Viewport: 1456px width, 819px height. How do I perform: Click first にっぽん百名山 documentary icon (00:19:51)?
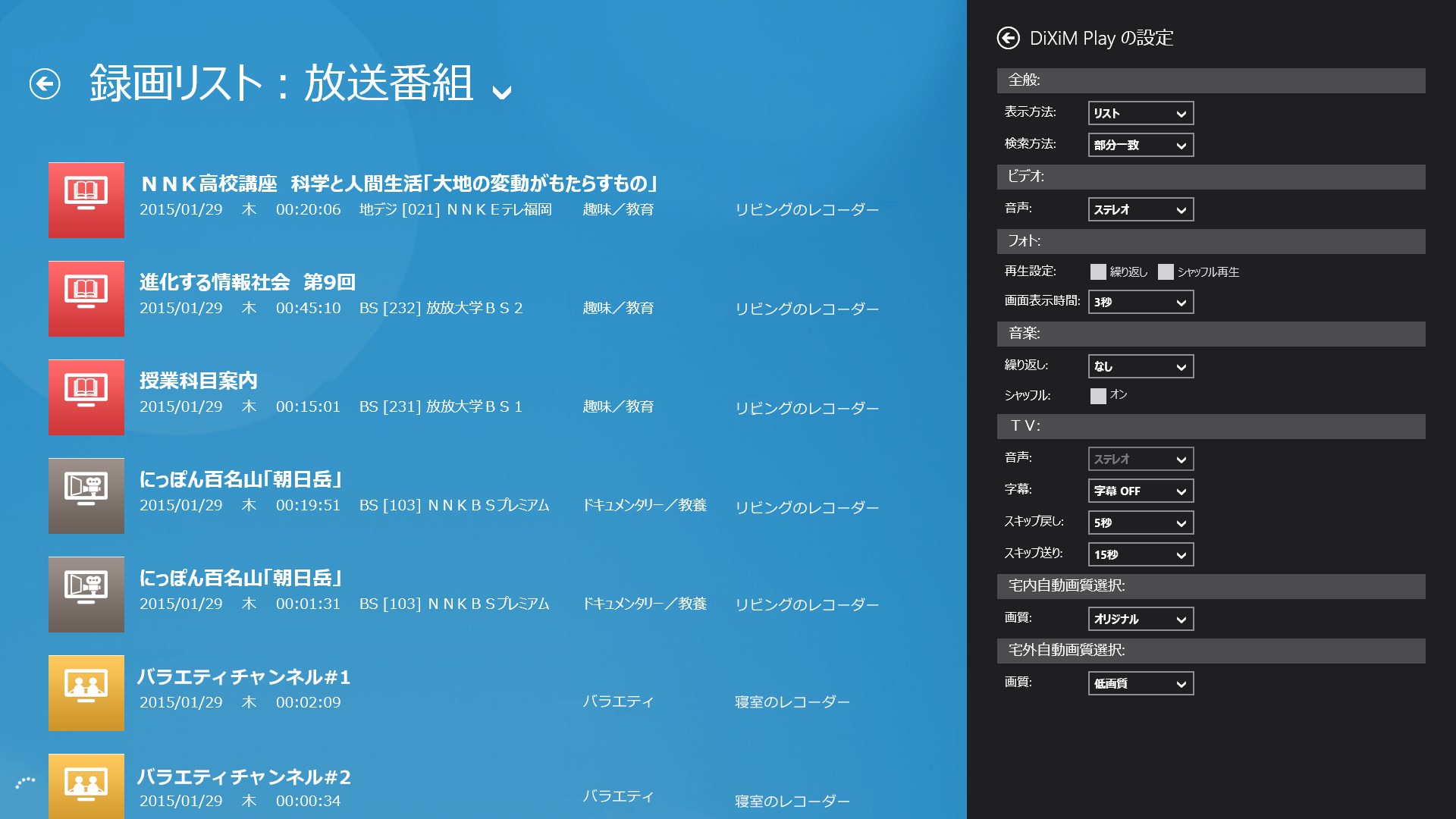click(x=86, y=496)
